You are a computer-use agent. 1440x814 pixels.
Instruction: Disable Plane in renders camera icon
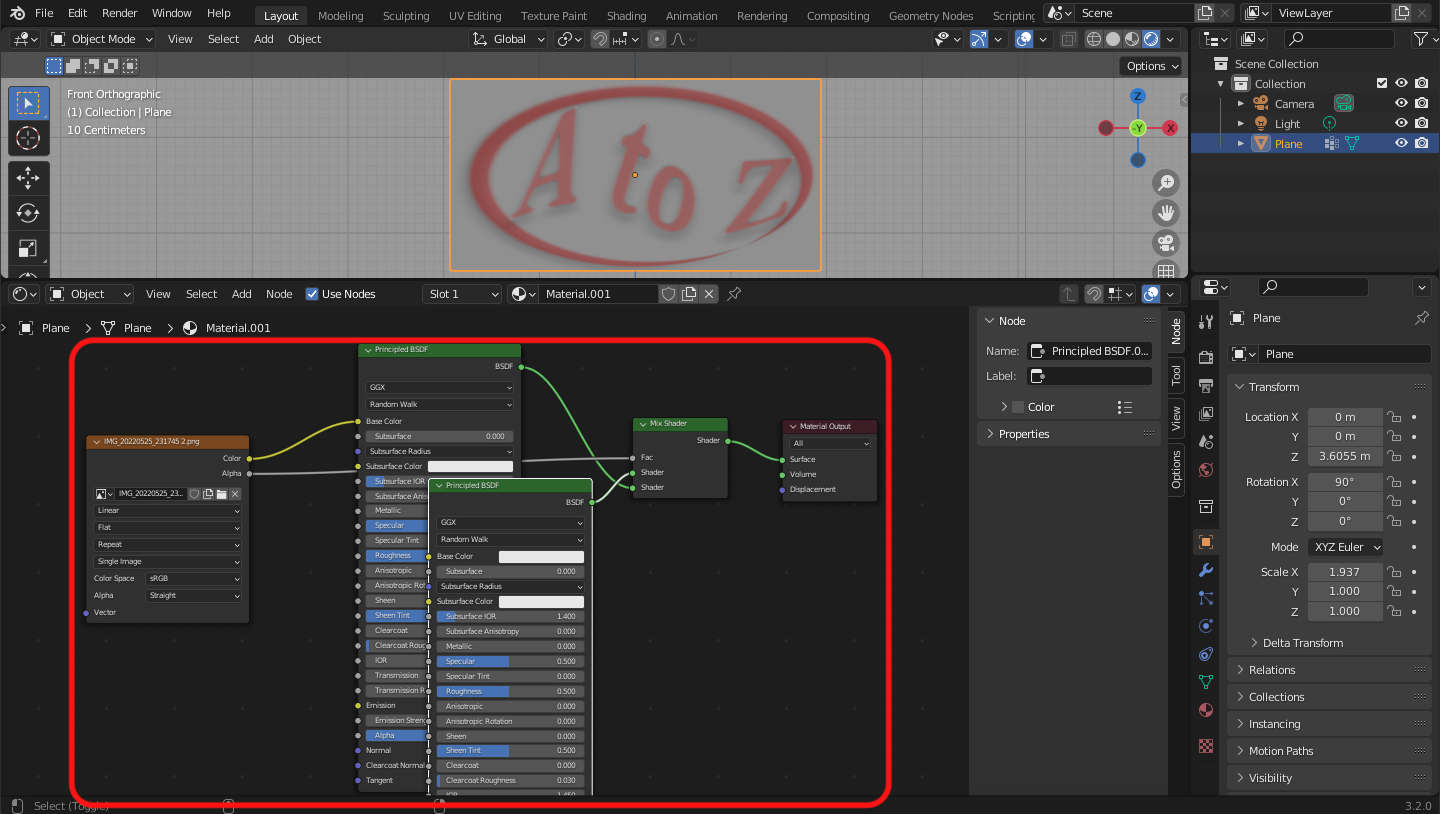click(x=1421, y=143)
